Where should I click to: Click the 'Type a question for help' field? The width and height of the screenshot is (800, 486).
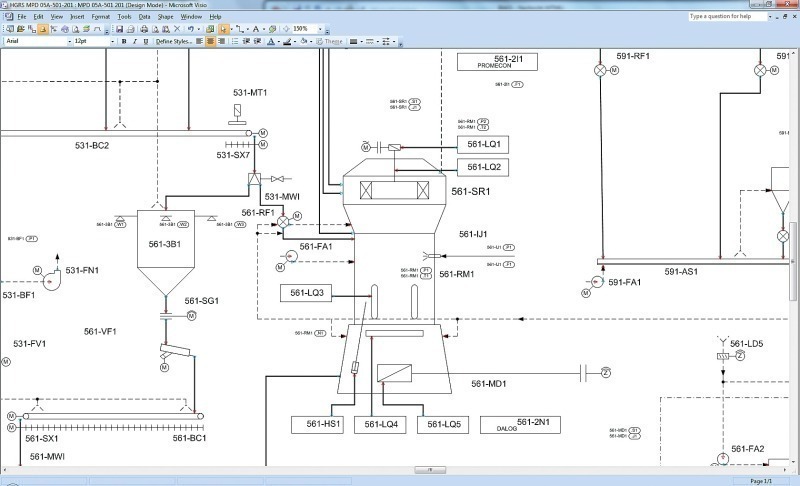point(730,17)
